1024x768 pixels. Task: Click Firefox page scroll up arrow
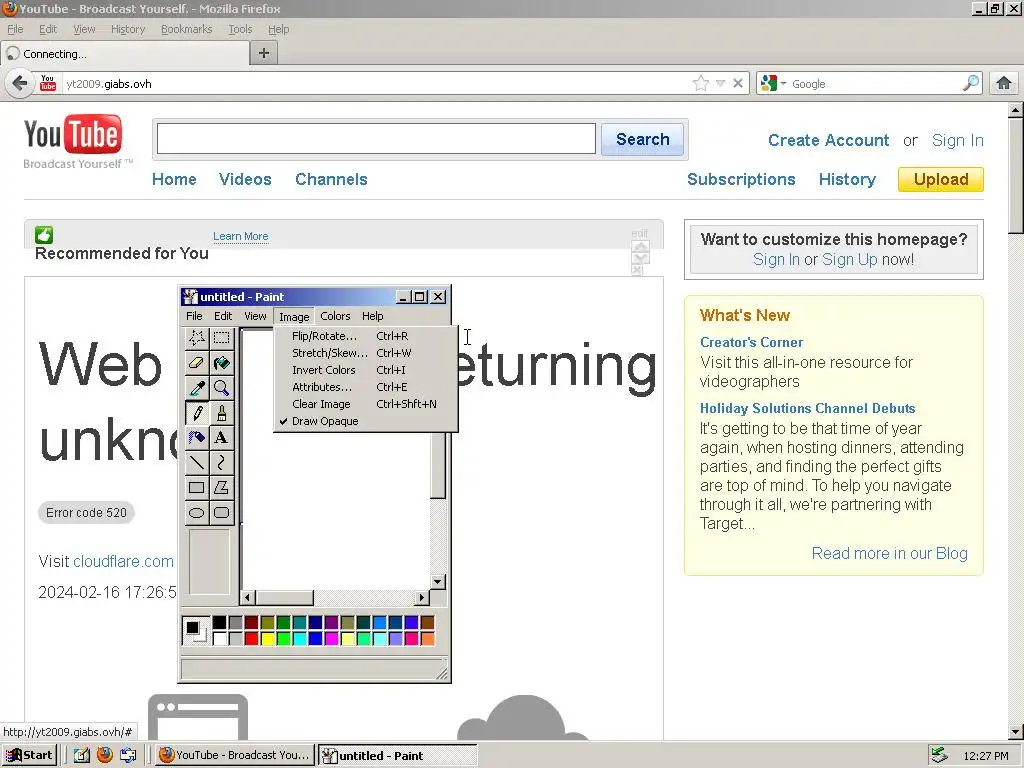point(1016,110)
